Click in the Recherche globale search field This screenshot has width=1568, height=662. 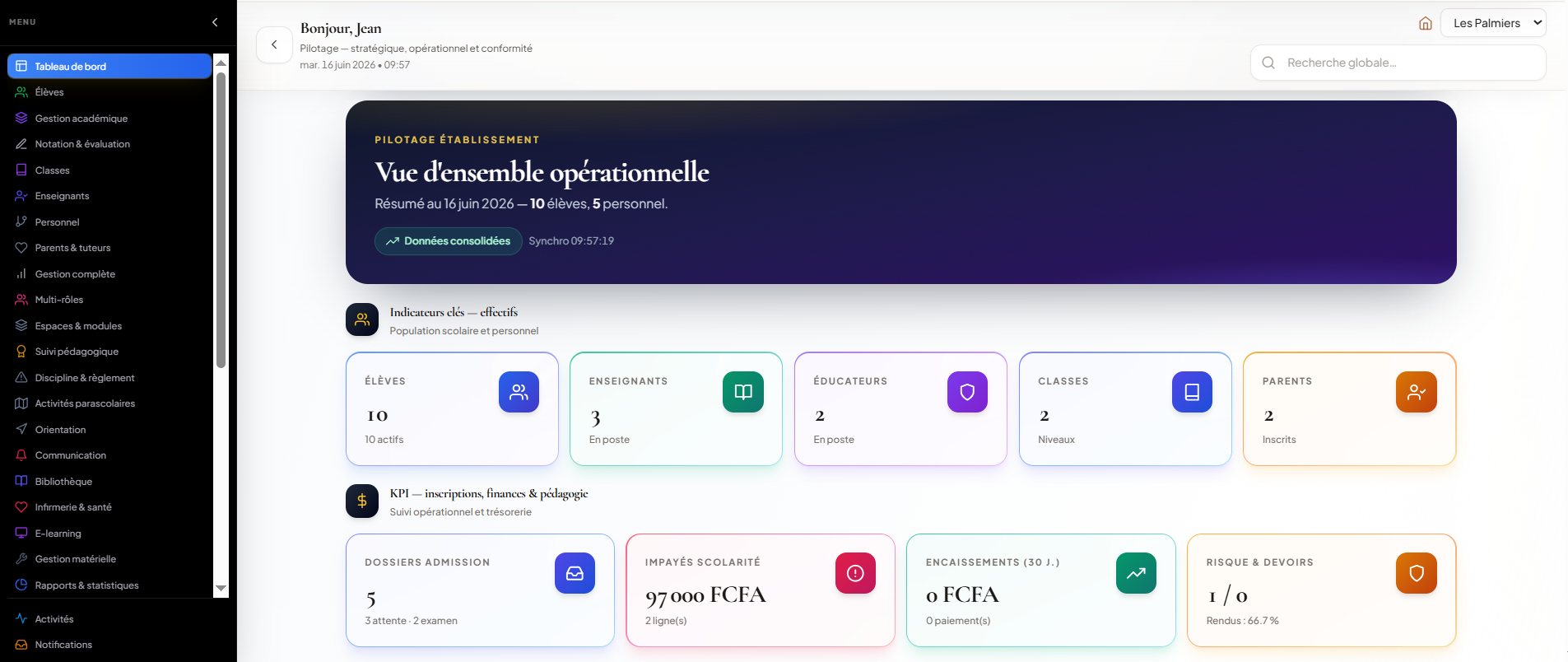click(x=1398, y=63)
